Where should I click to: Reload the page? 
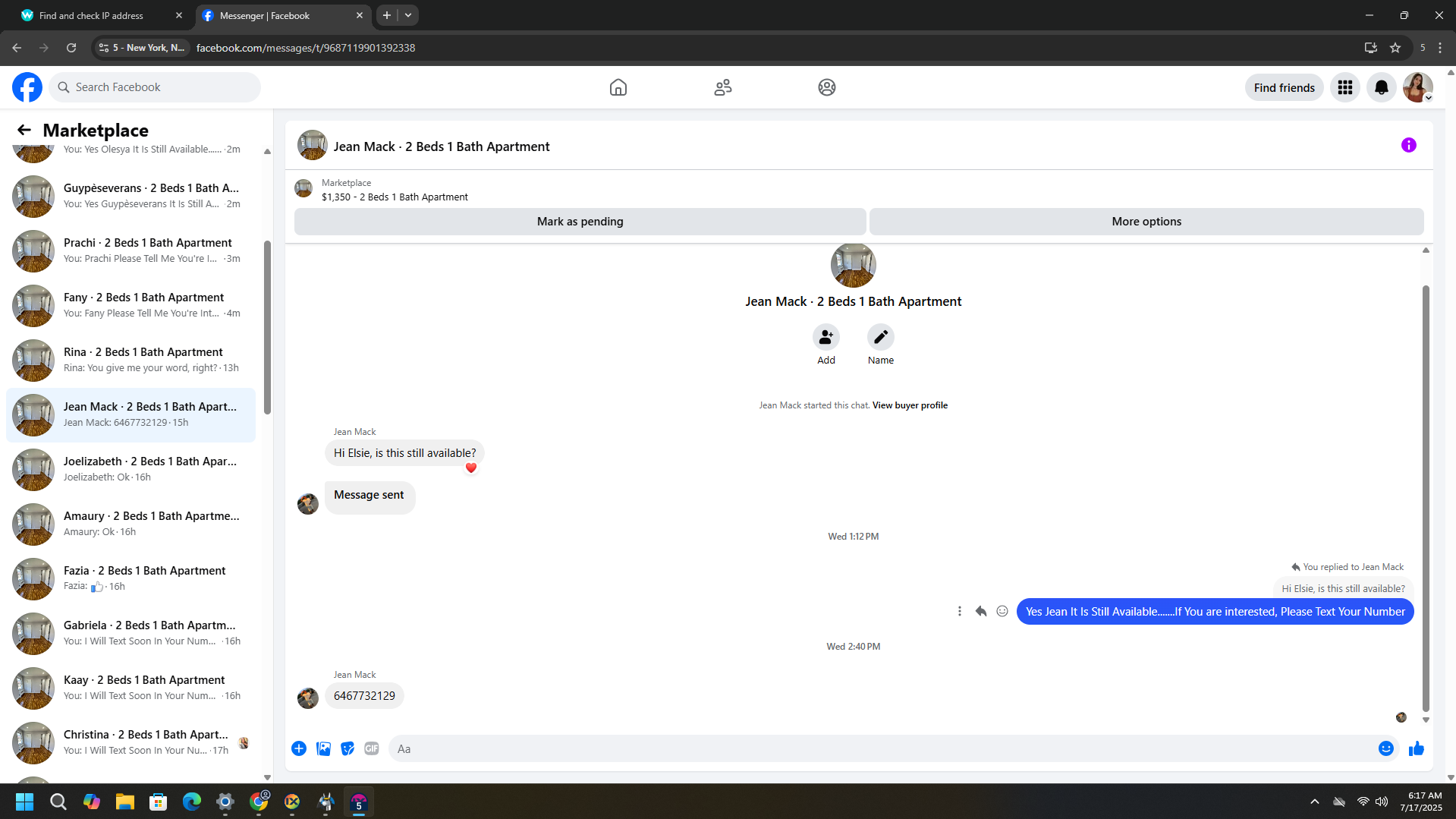coord(71,48)
